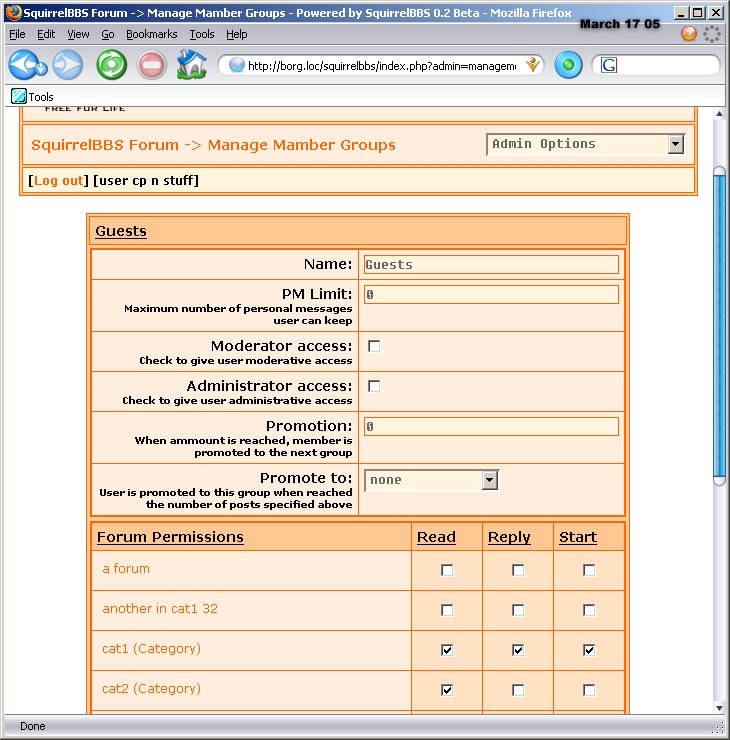Screen dimensions: 730x740
Task: Stop loading with the red Stop icon
Action: [151, 65]
